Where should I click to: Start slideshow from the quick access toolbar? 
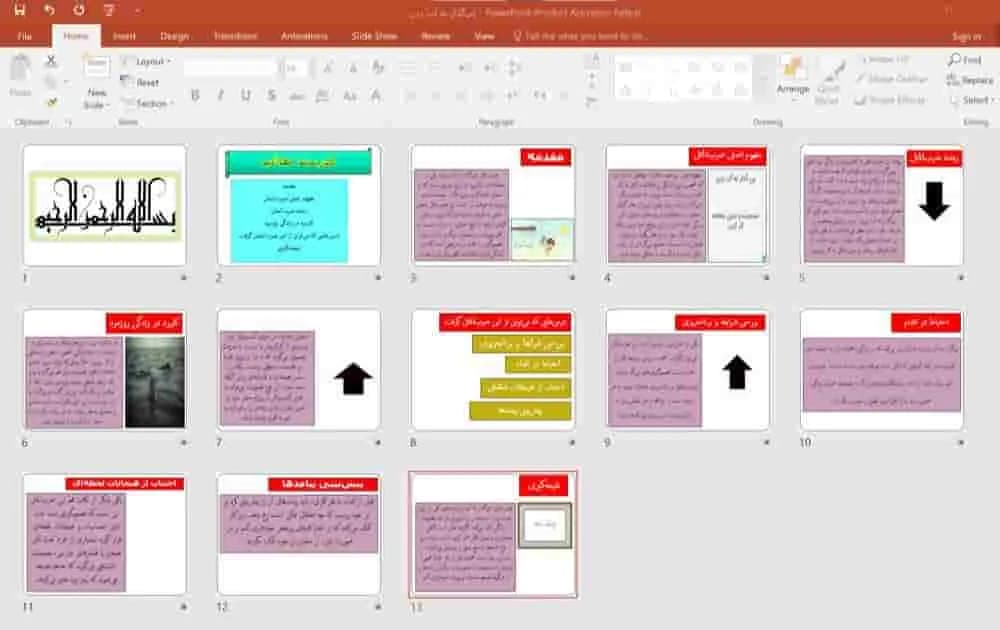(109, 10)
